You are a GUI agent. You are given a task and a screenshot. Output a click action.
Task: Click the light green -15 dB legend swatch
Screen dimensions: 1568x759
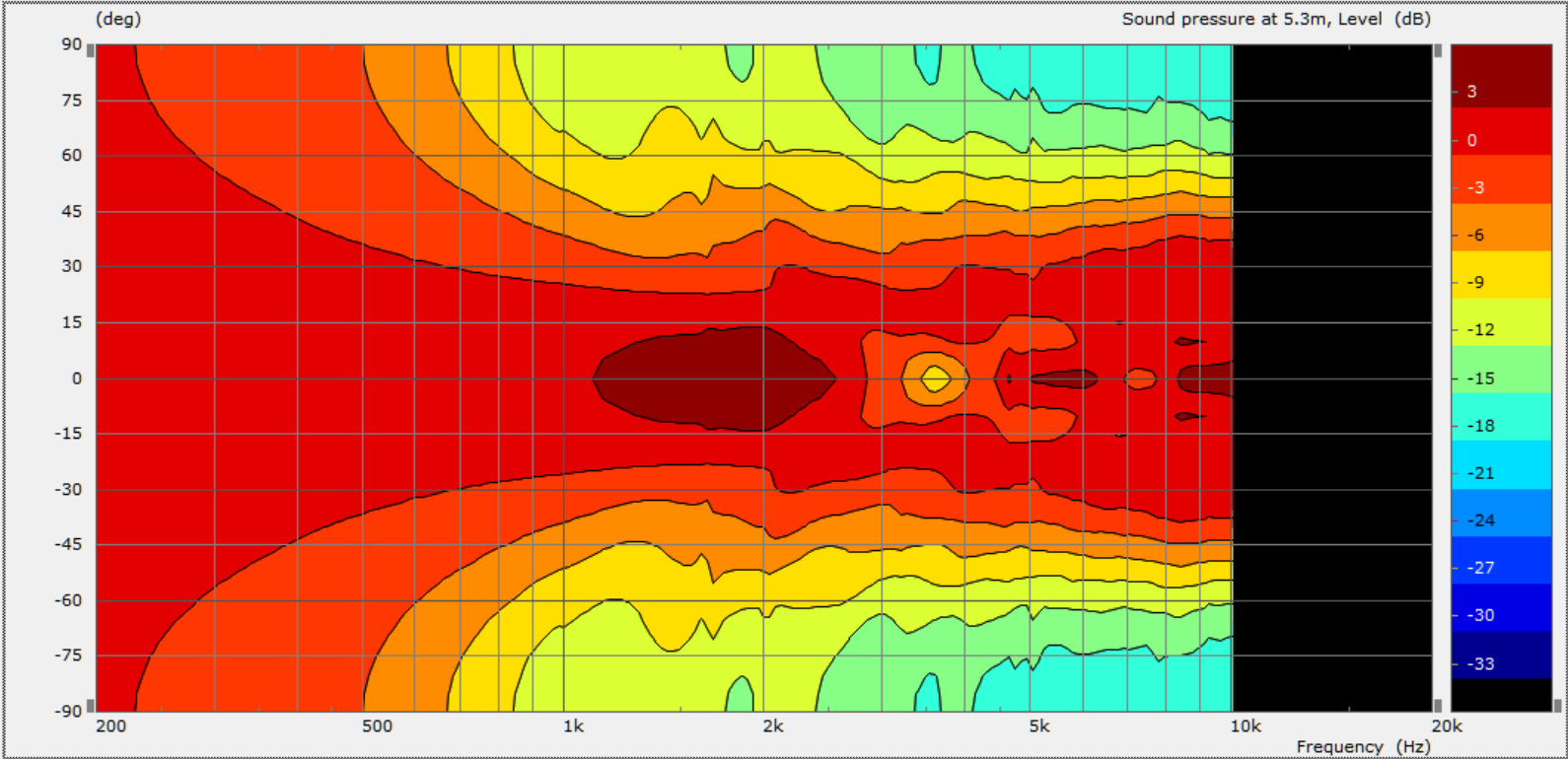click(x=1501, y=370)
